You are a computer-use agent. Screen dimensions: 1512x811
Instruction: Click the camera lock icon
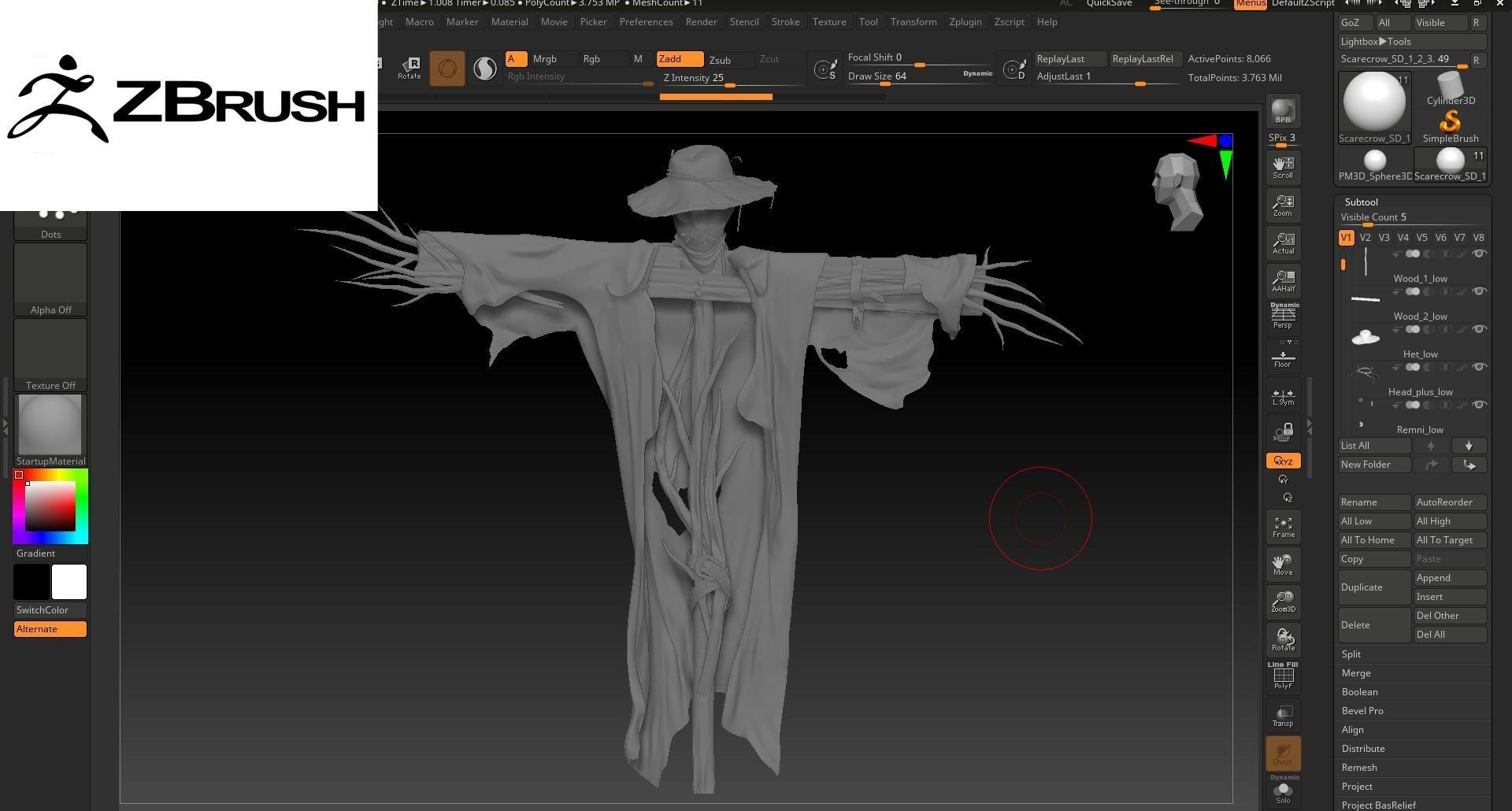click(1283, 432)
